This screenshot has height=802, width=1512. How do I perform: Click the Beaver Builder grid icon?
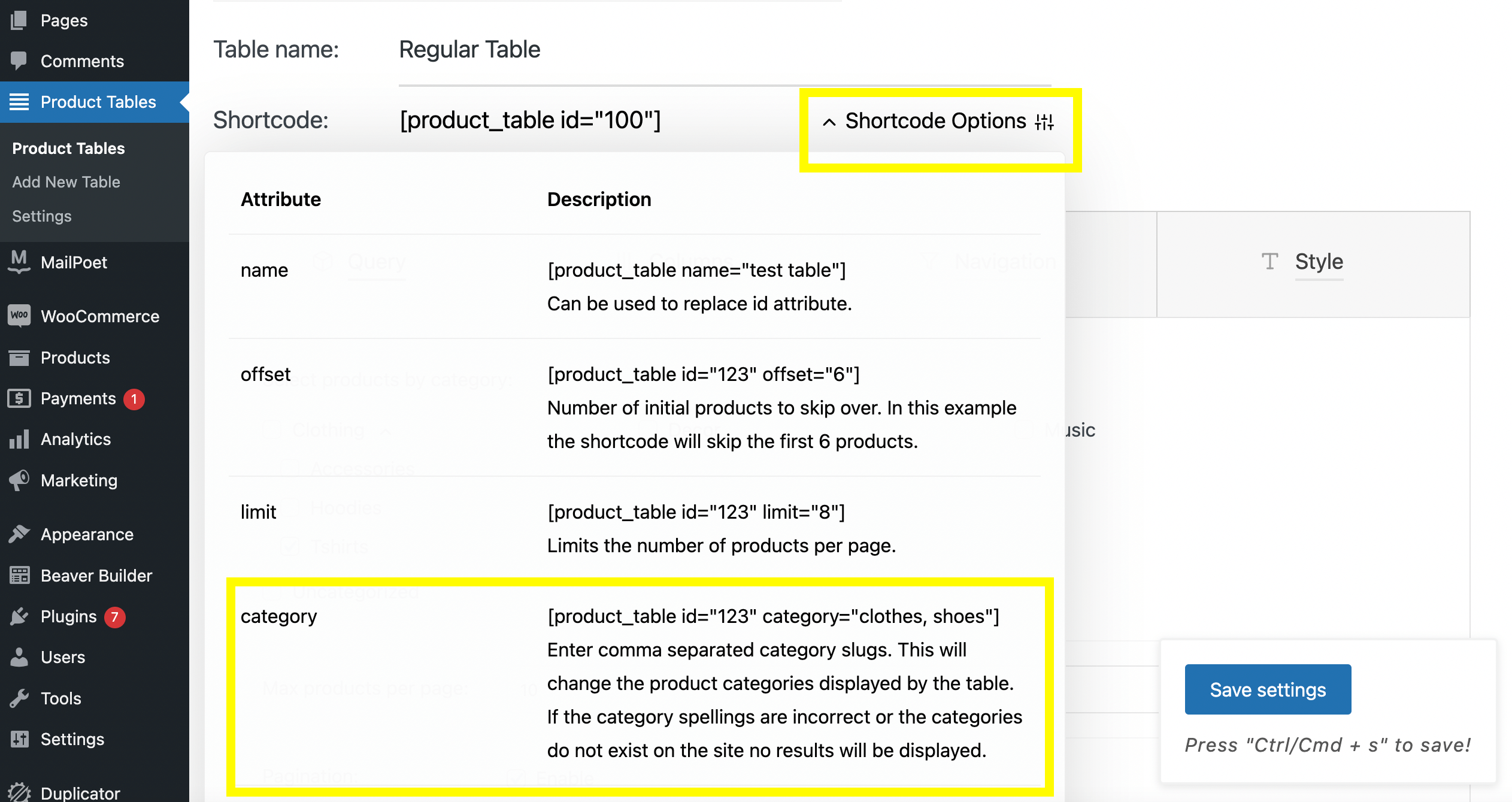[x=19, y=576]
